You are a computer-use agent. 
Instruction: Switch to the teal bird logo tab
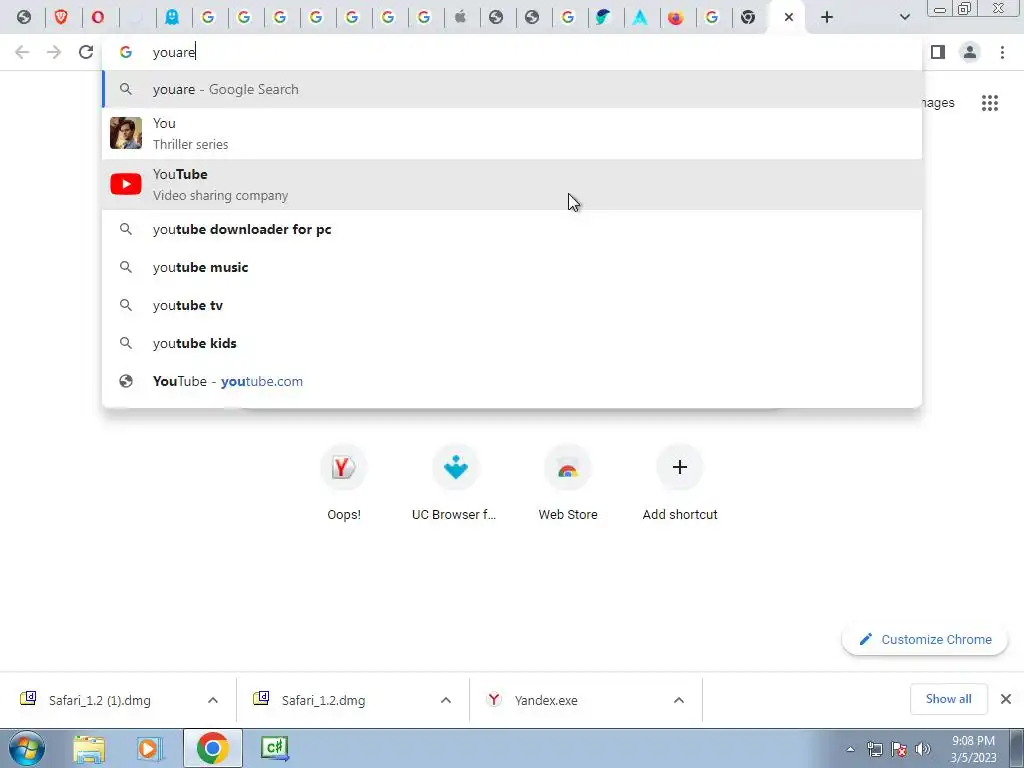pos(603,17)
